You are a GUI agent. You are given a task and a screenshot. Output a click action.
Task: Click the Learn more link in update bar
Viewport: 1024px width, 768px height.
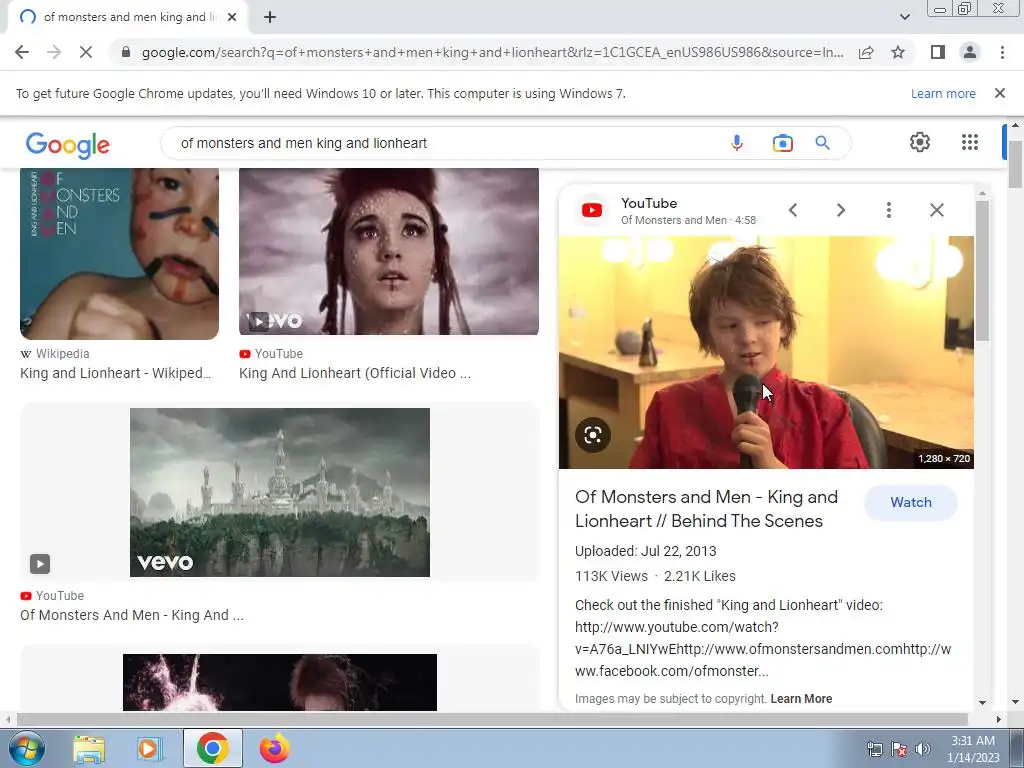(x=943, y=93)
